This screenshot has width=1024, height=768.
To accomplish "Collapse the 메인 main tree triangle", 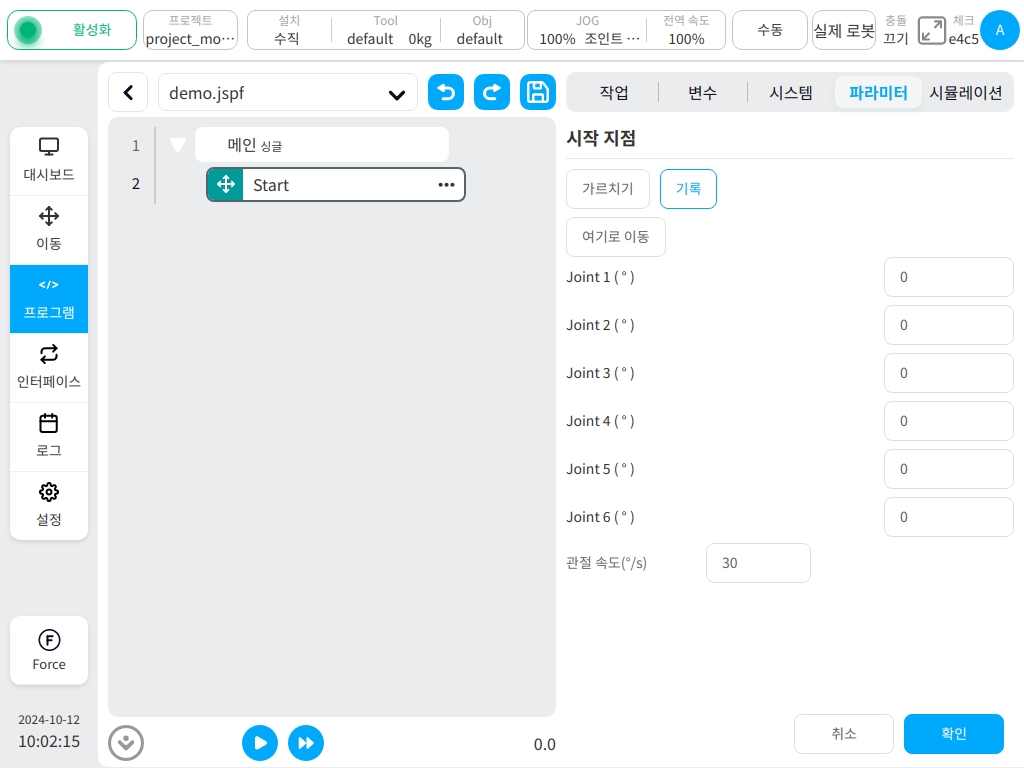I will click(x=178, y=145).
